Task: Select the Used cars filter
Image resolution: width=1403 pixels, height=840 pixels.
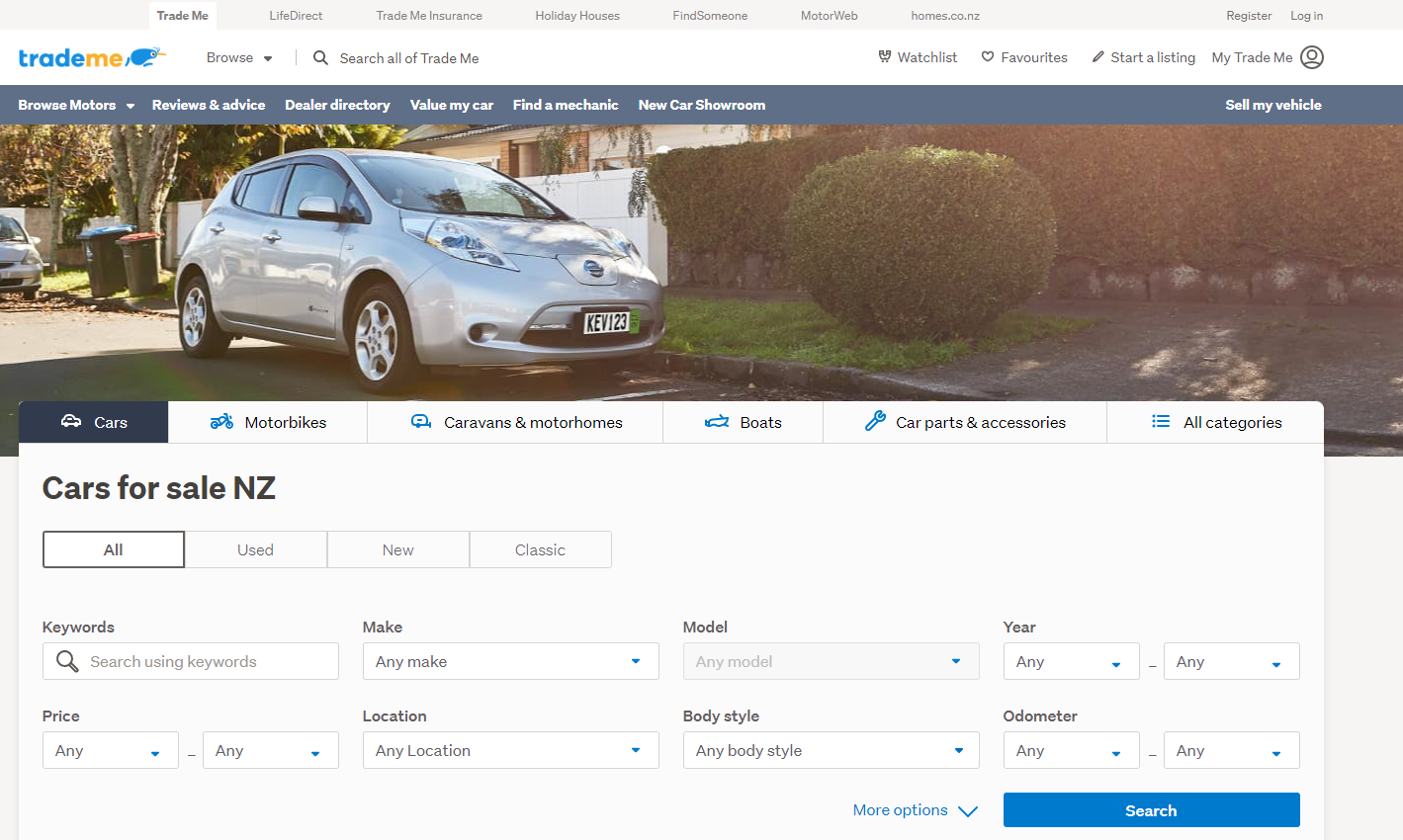Action: [x=255, y=549]
